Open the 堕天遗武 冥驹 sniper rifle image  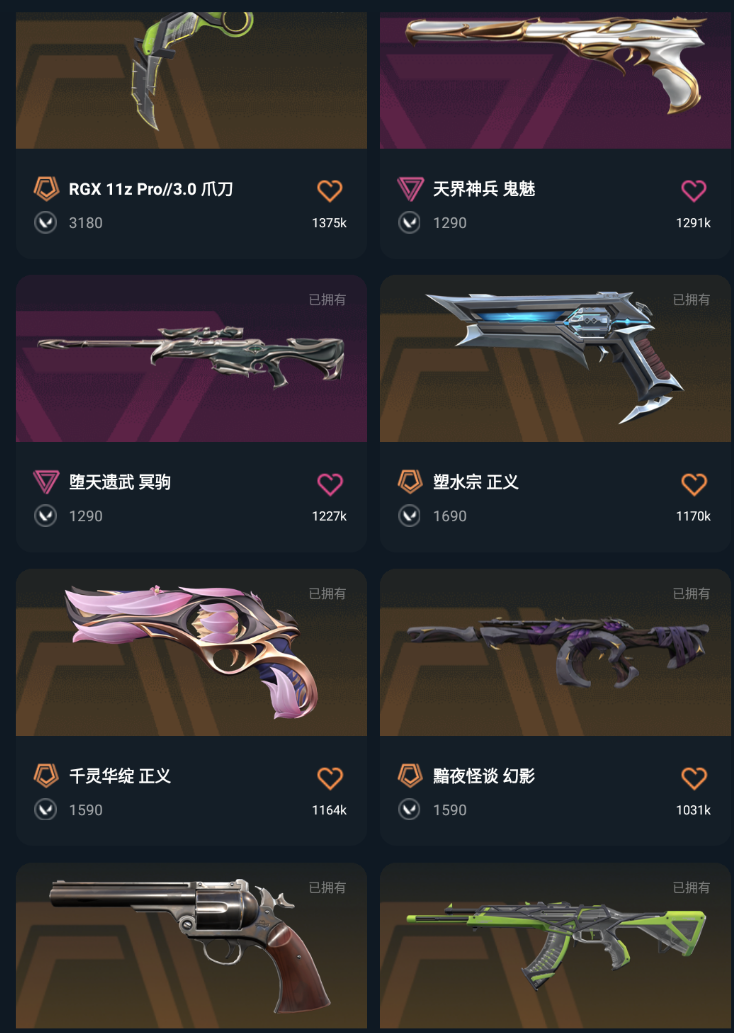tap(191, 359)
